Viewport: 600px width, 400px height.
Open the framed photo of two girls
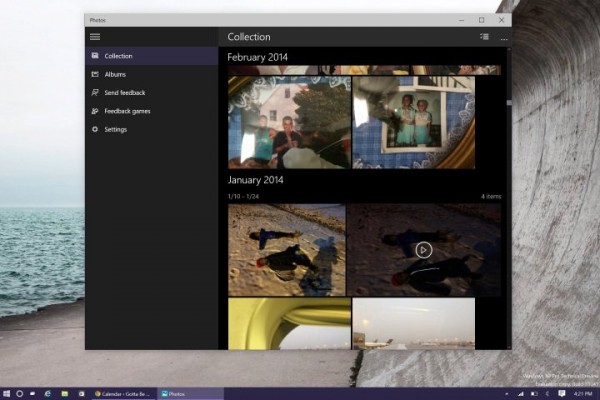[x=414, y=122]
